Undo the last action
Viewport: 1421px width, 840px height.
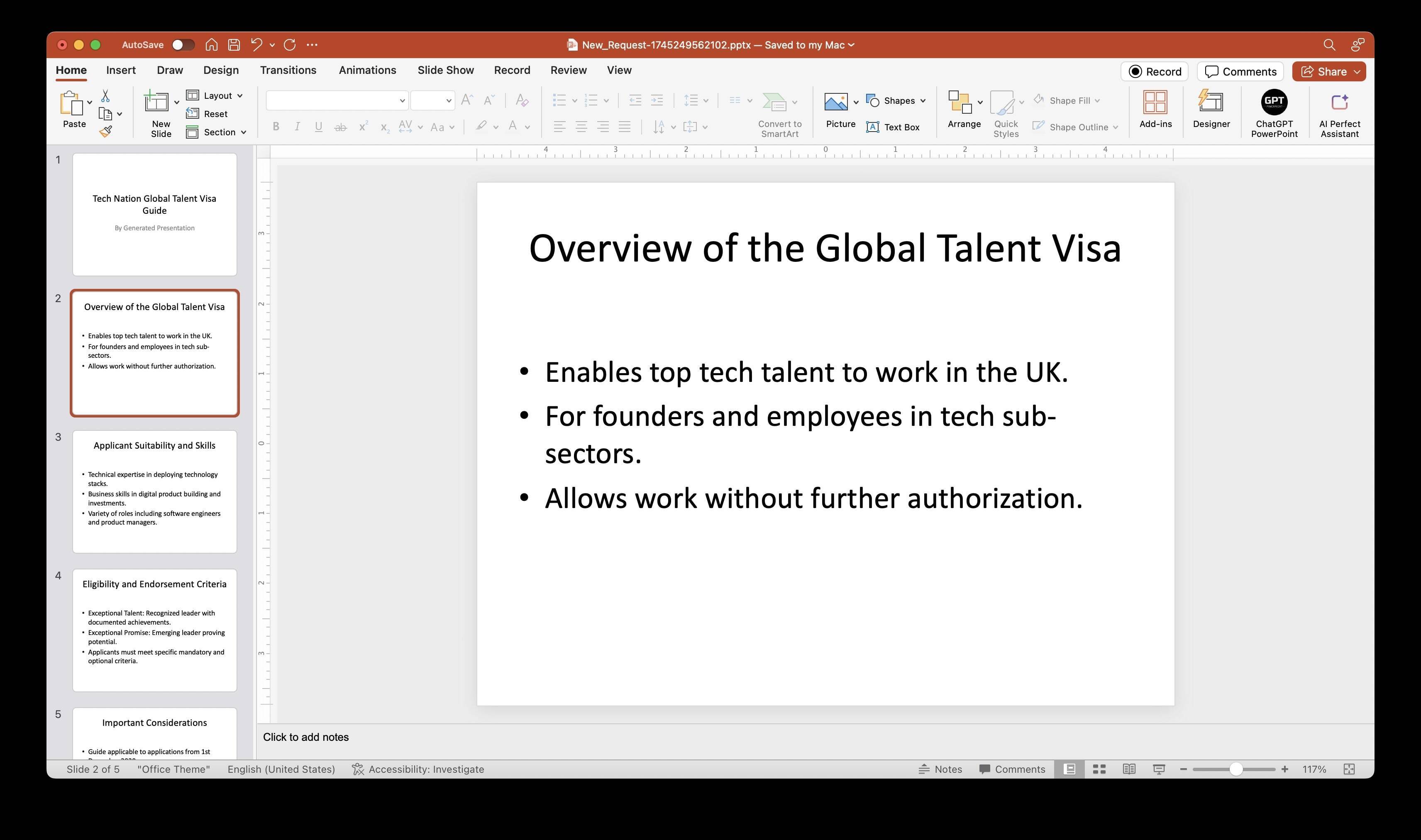(x=256, y=45)
